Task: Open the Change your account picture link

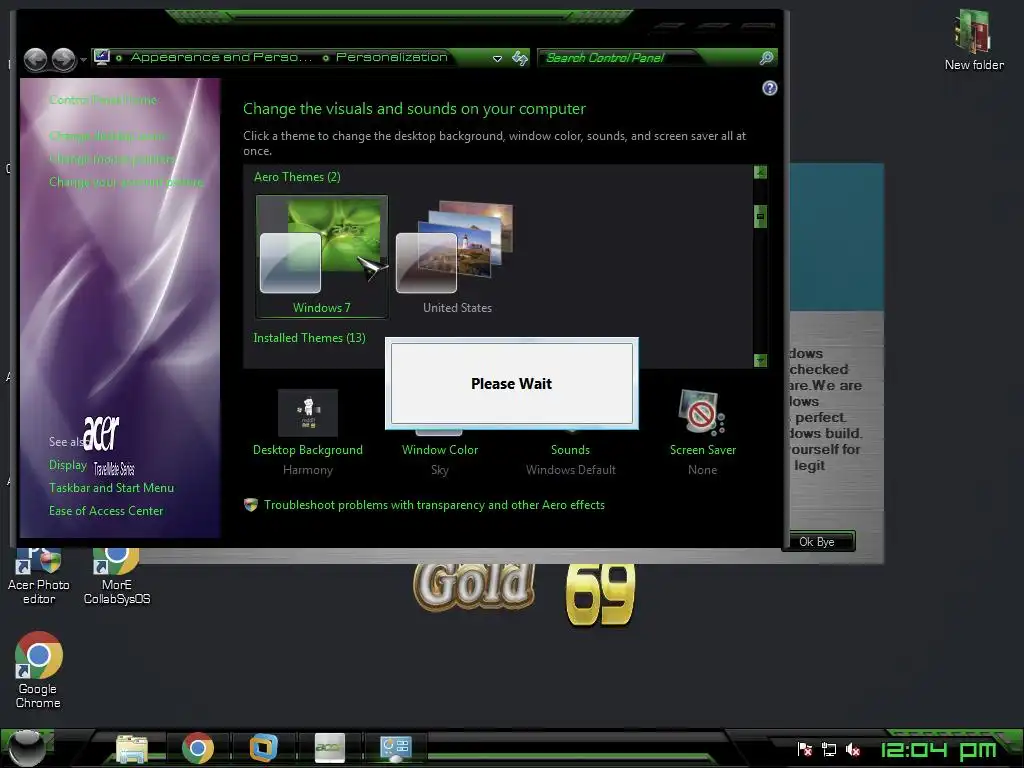Action: [x=126, y=182]
